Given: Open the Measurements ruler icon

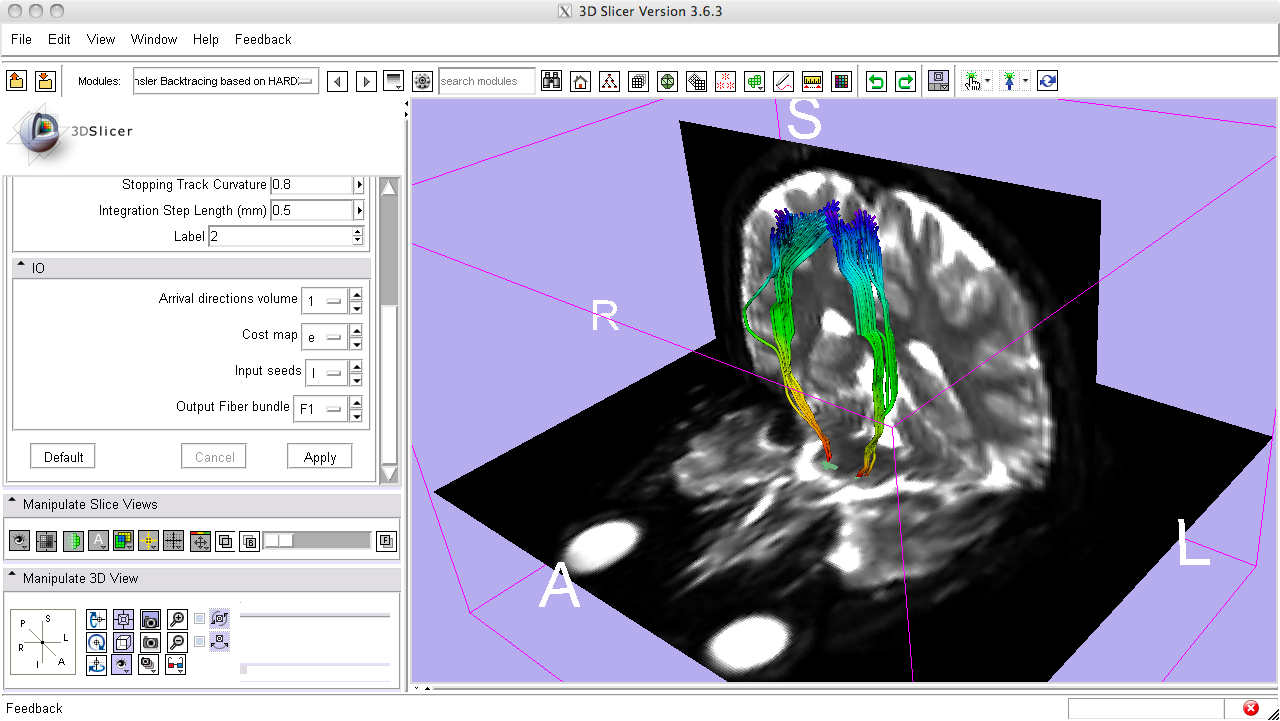Looking at the screenshot, I should coord(812,81).
